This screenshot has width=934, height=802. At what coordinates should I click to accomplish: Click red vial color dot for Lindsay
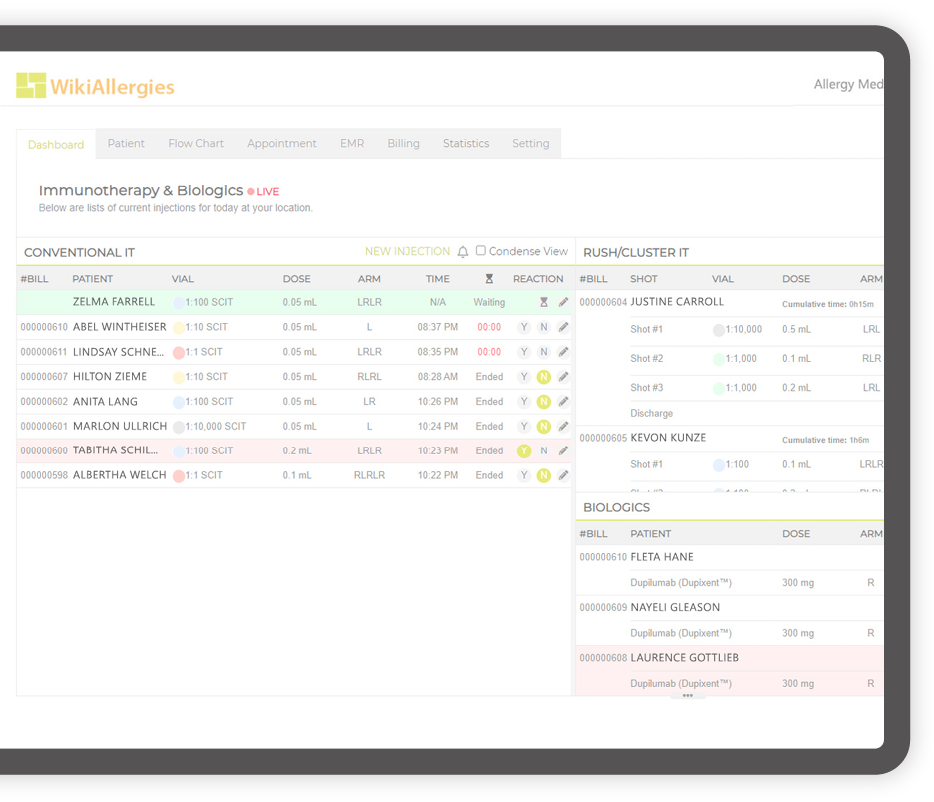[x=179, y=352]
